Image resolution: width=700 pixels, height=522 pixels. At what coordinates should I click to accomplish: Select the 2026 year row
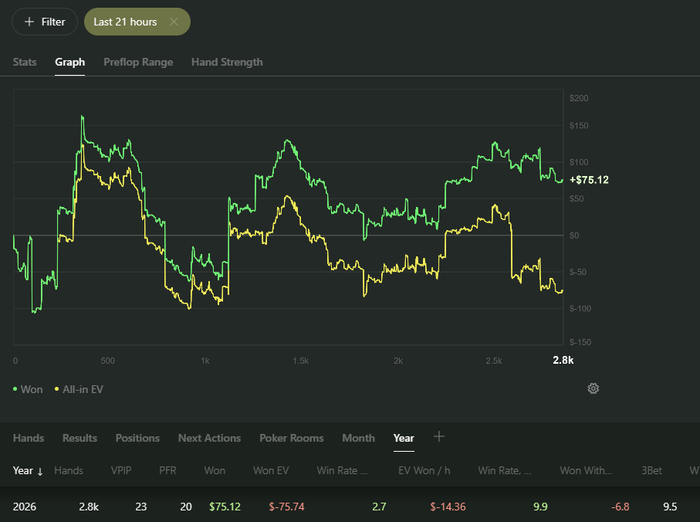point(350,507)
